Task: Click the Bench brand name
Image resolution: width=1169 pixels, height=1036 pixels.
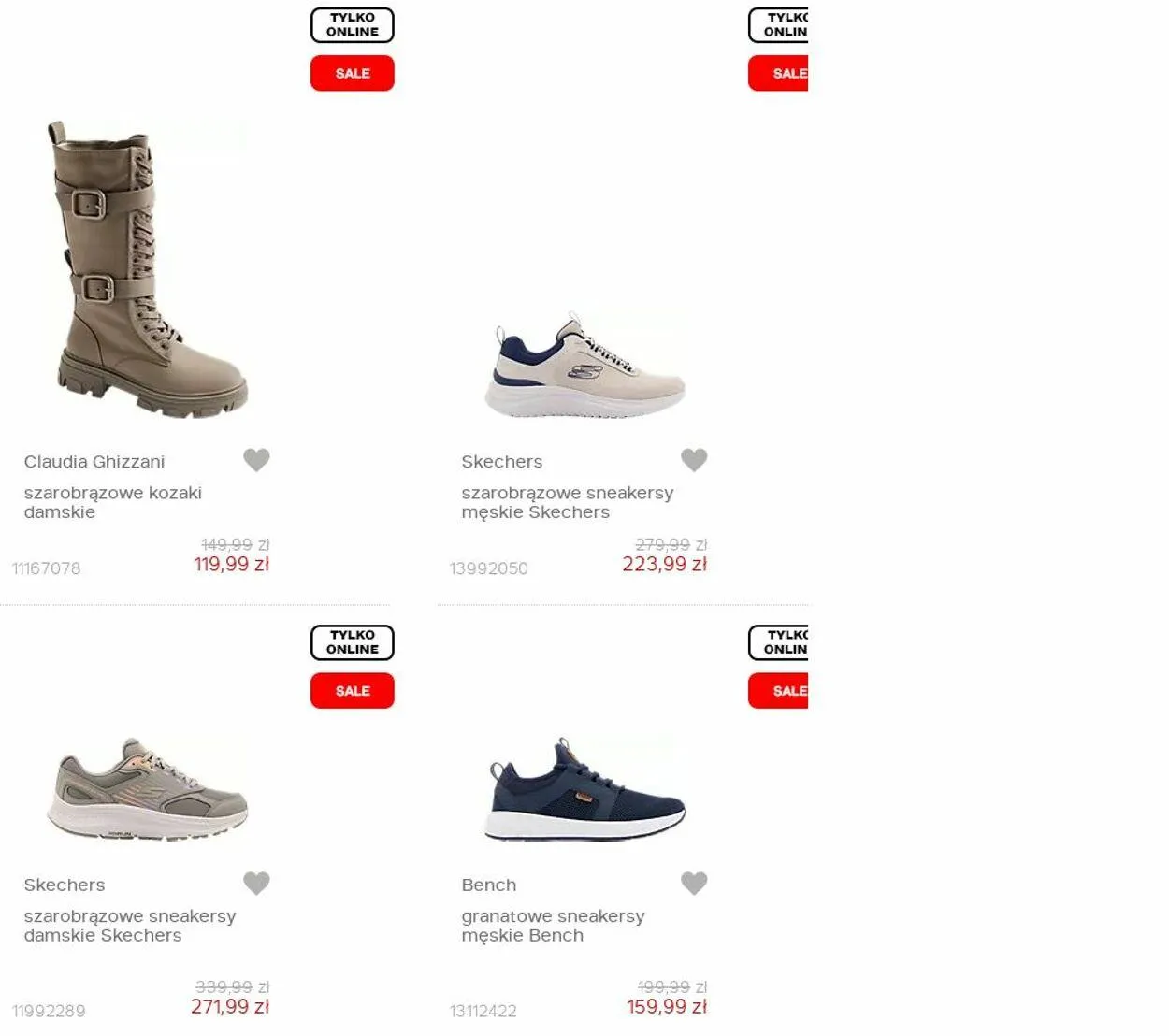Action: tap(488, 885)
